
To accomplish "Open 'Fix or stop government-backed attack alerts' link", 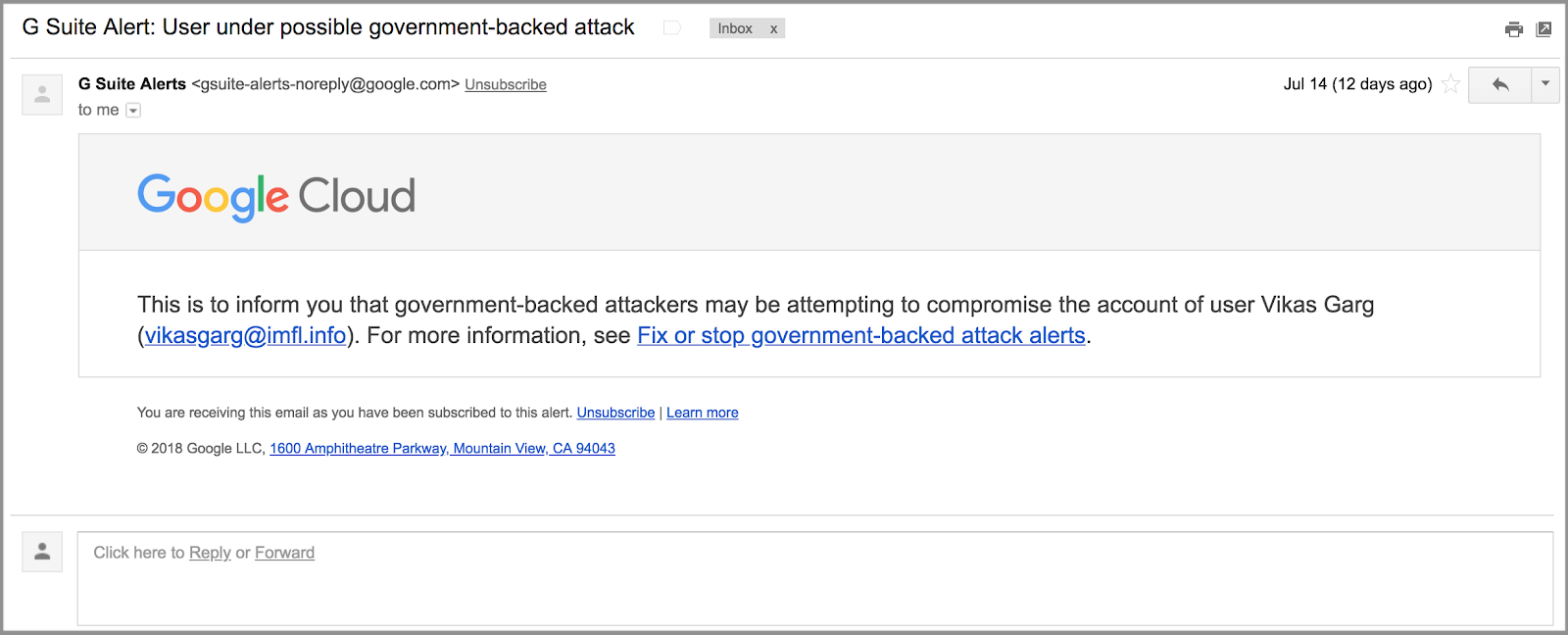I will click(861, 335).
